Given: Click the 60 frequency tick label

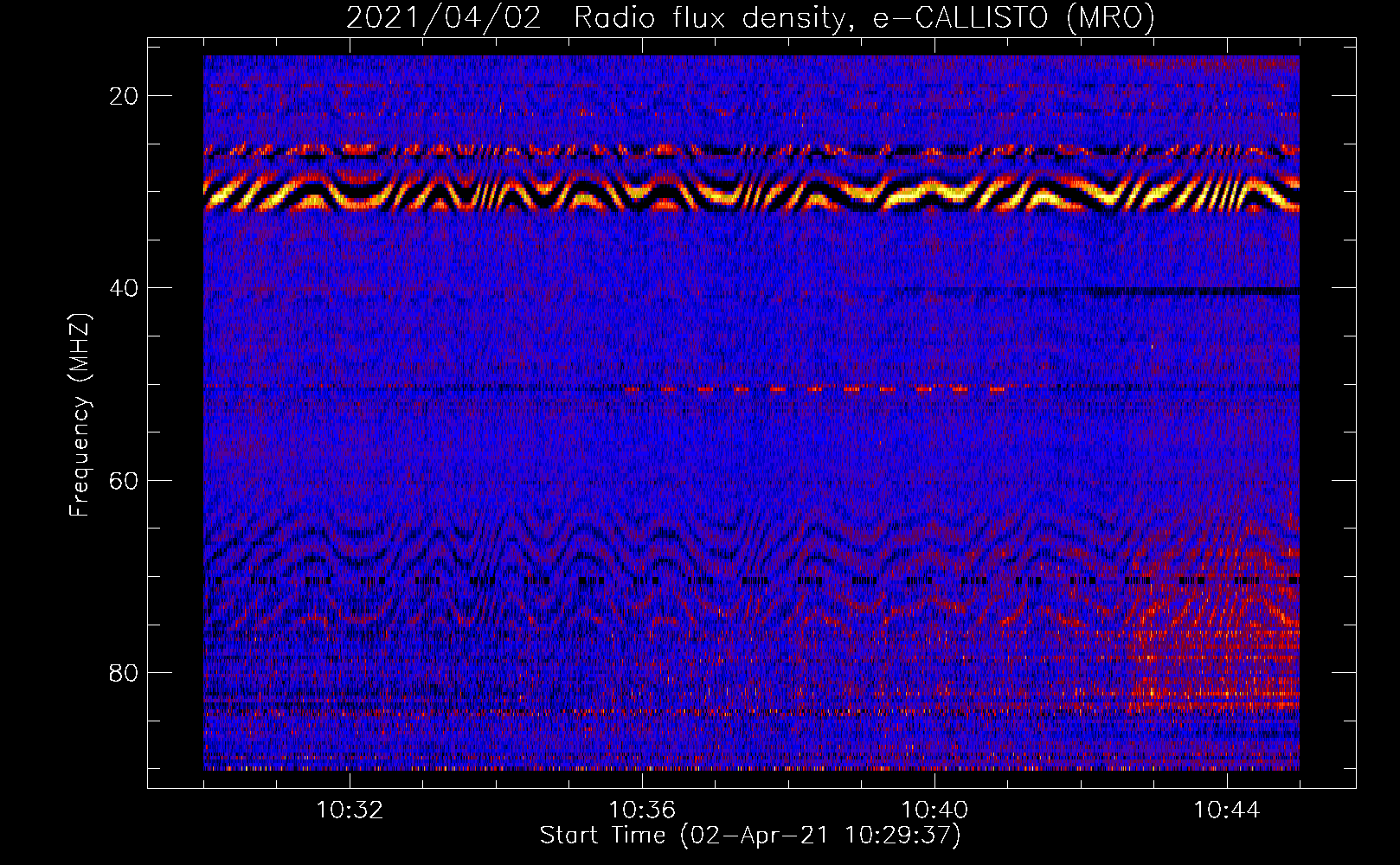Looking at the screenshot, I should [125, 480].
